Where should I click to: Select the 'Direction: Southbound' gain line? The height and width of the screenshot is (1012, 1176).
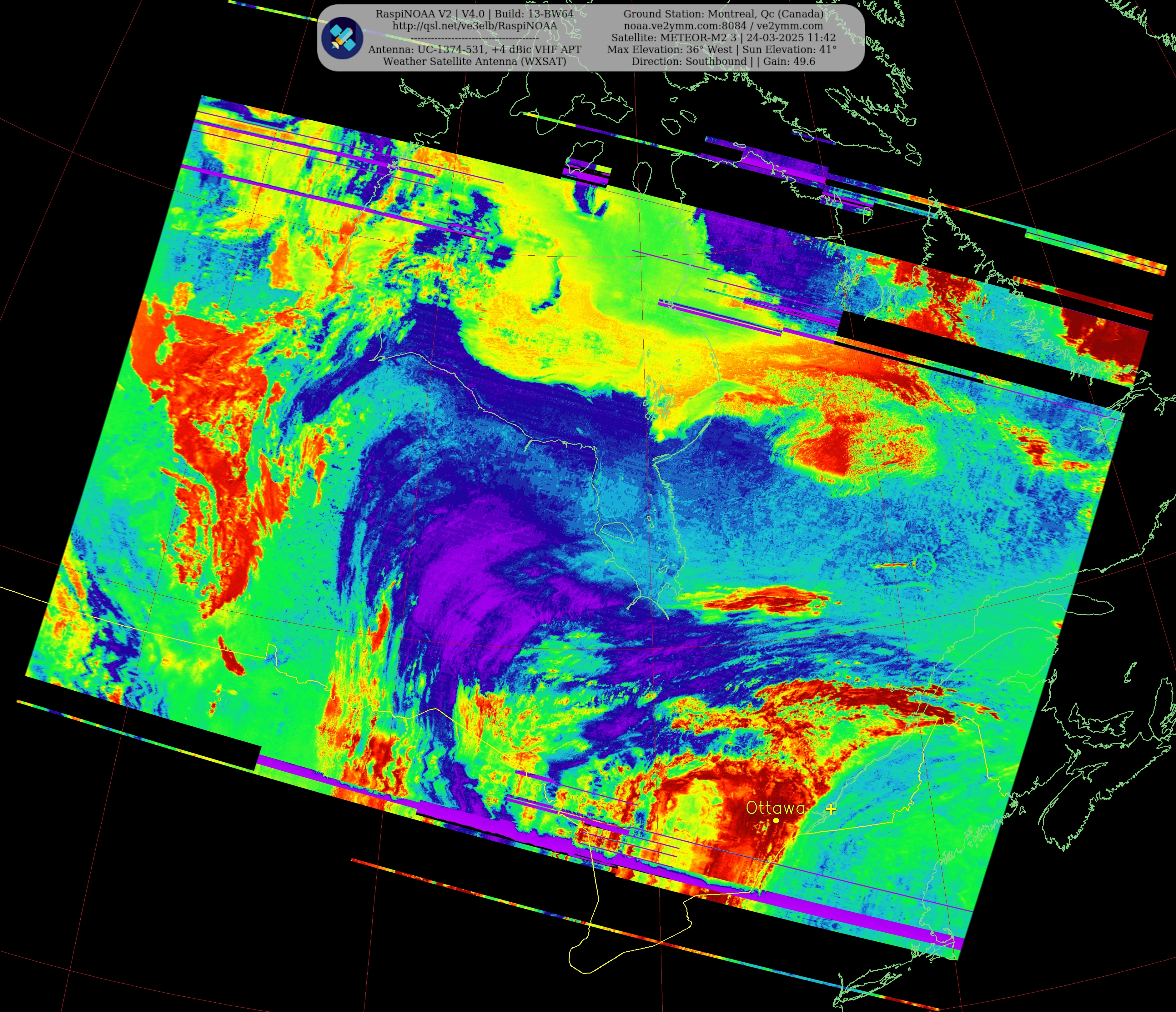click(723, 61)
